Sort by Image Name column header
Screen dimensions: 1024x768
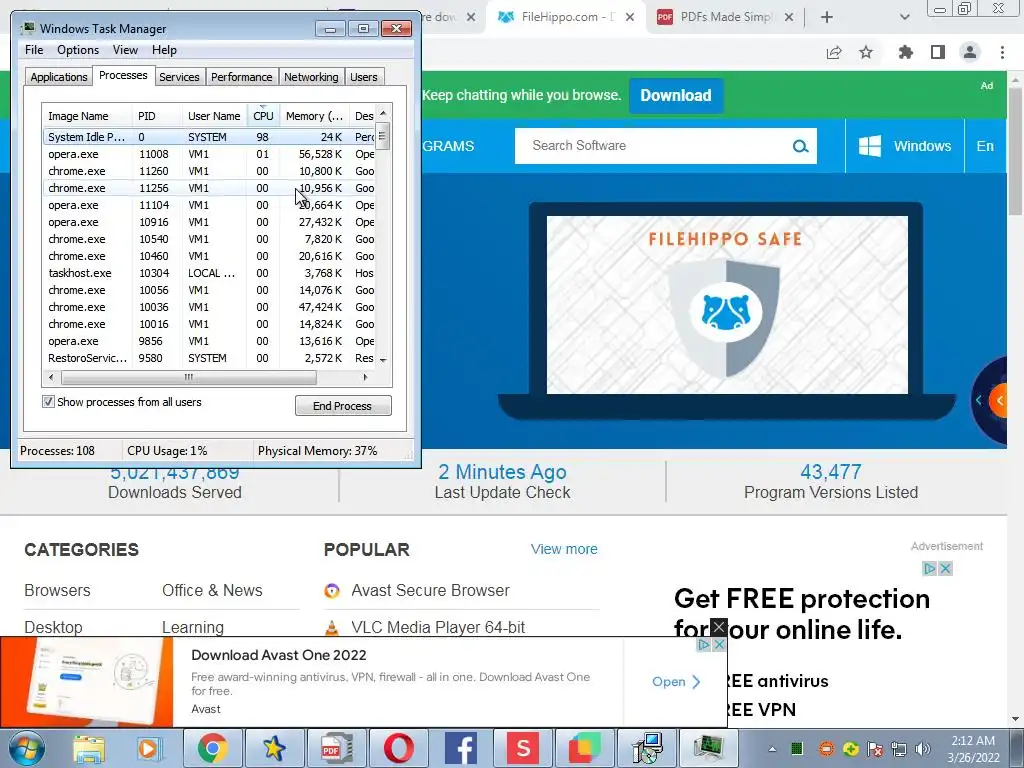coord(87,116)
